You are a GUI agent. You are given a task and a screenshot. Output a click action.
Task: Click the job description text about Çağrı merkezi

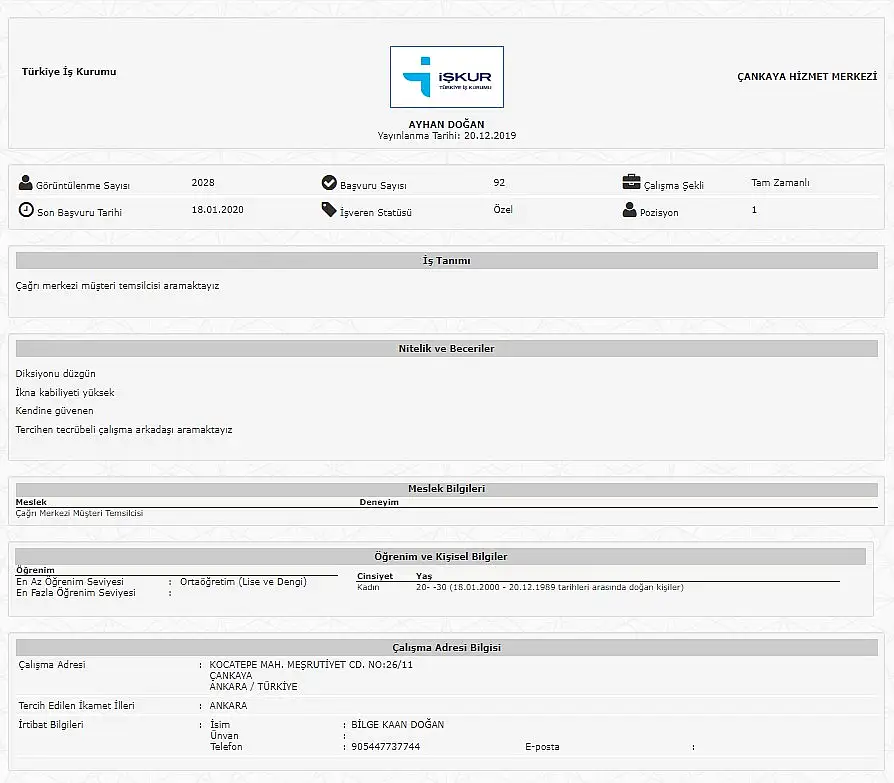click(117, 286)
